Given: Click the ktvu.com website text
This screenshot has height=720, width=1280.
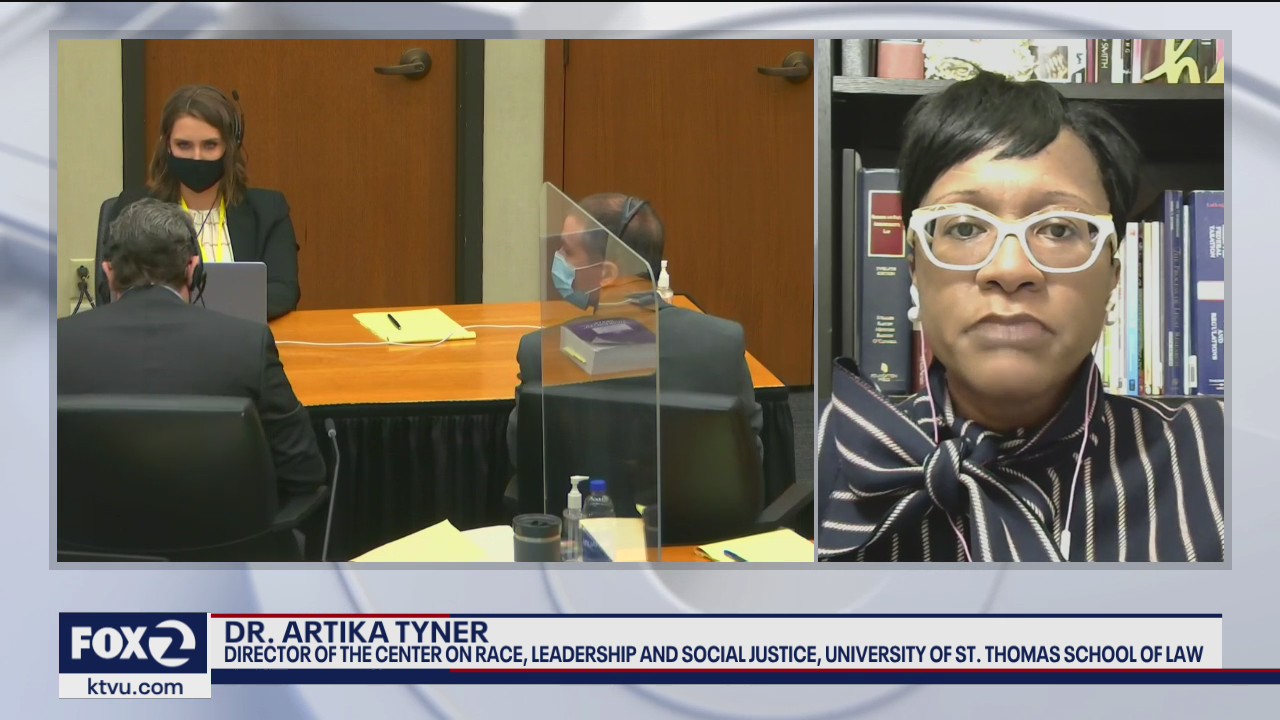Looking at the screenshot, I should click(133, 686).
